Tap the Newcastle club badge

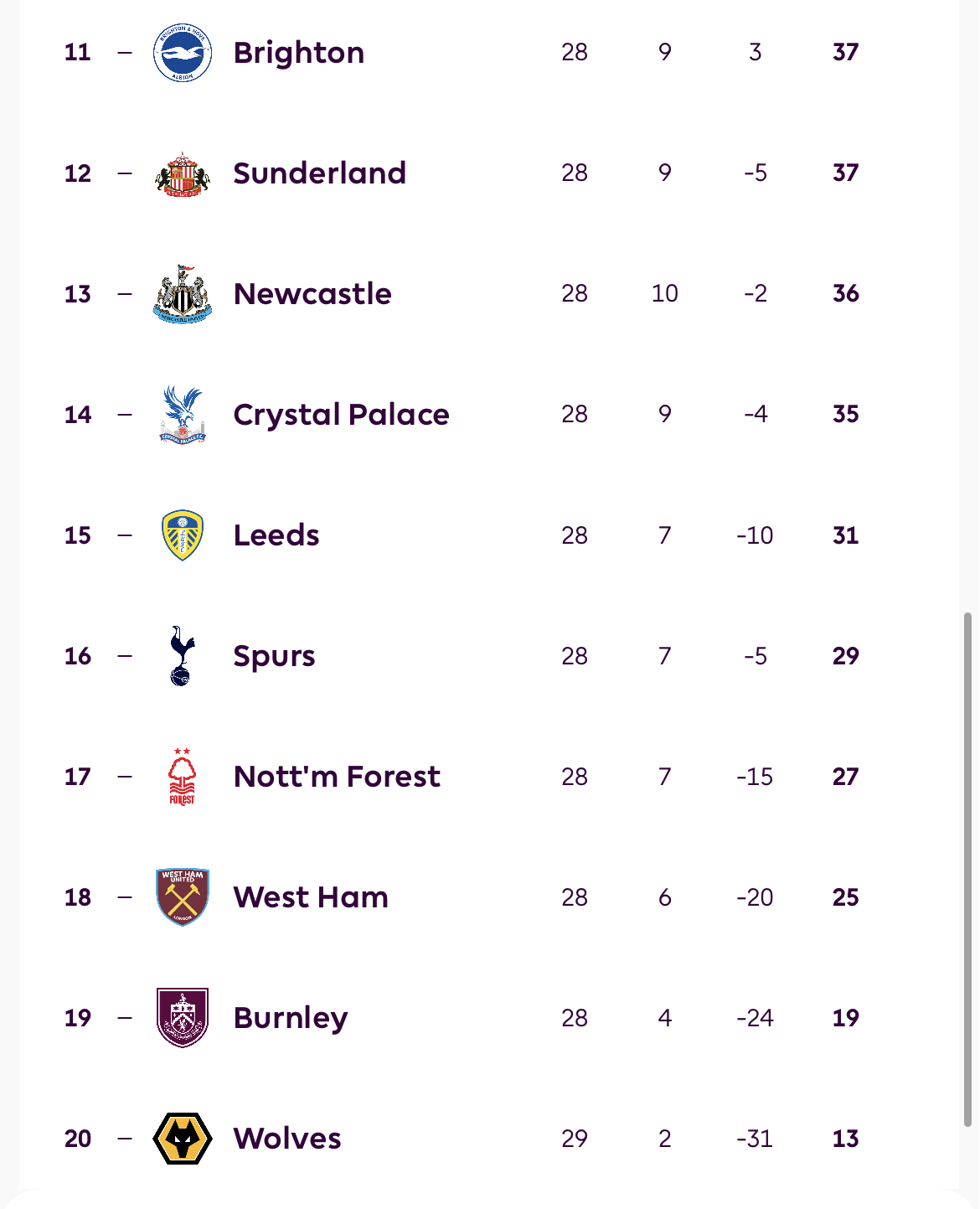click(x=183, y=294)
